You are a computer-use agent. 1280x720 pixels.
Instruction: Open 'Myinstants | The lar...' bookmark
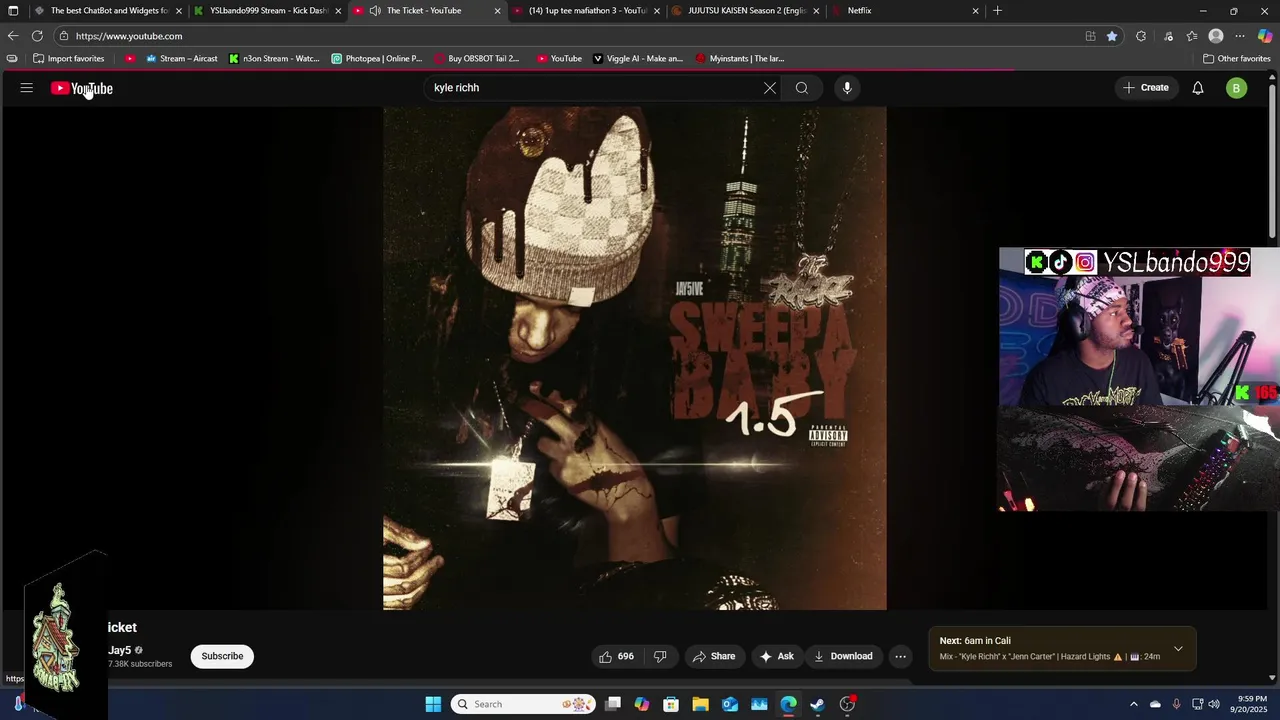740,59
